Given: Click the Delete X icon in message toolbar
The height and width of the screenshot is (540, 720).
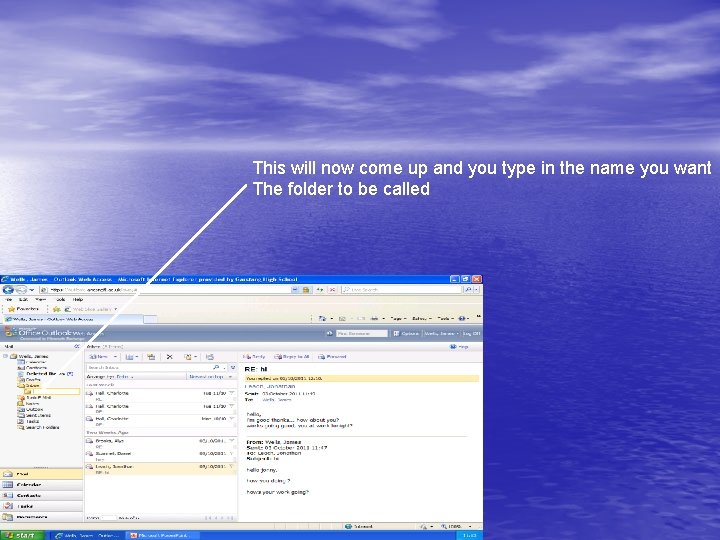Looking at the screenshot, I should pyautogui.click(x=169, y=357).
